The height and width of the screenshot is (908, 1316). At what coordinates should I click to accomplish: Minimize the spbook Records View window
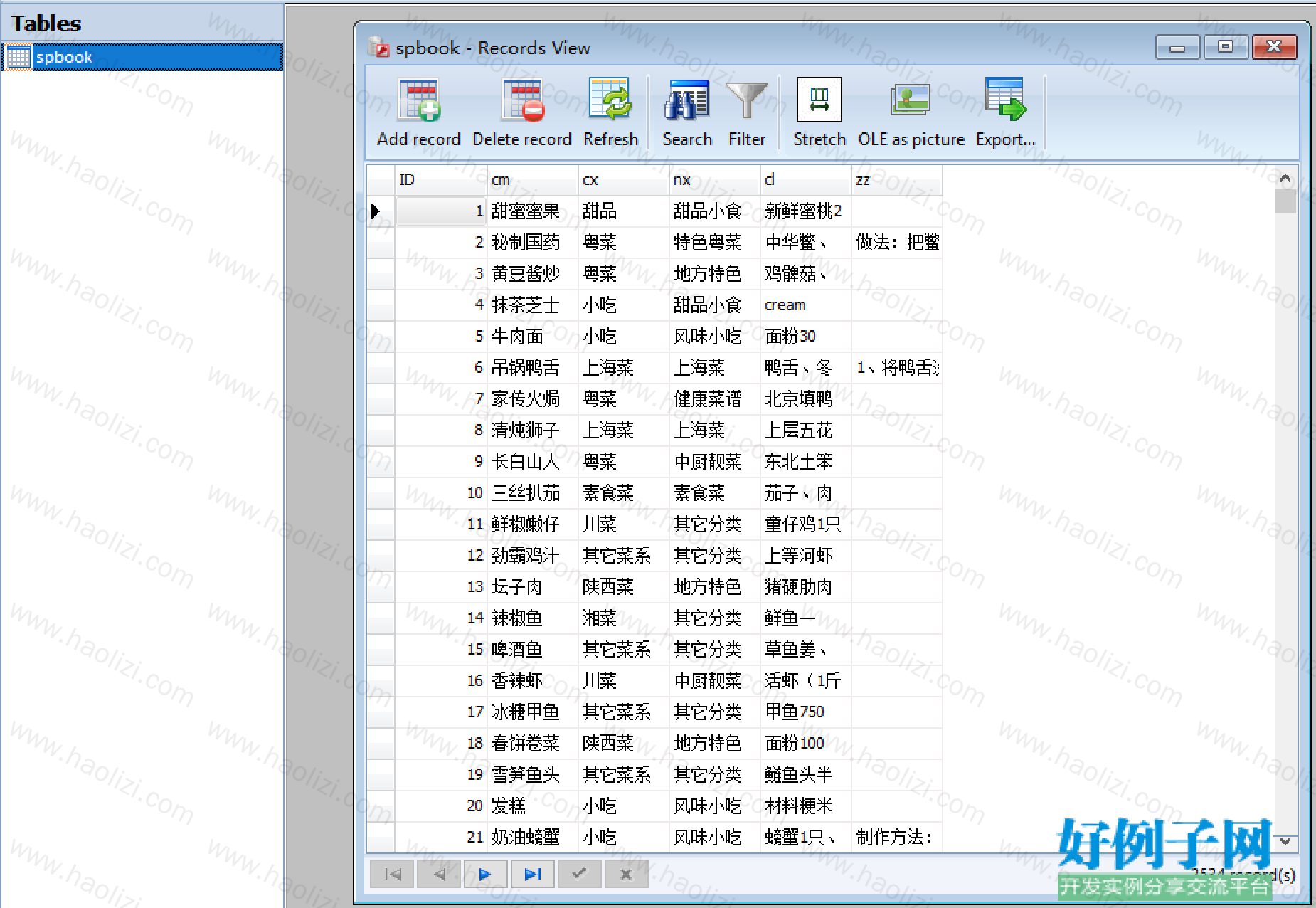click(x=1177, y=47)
